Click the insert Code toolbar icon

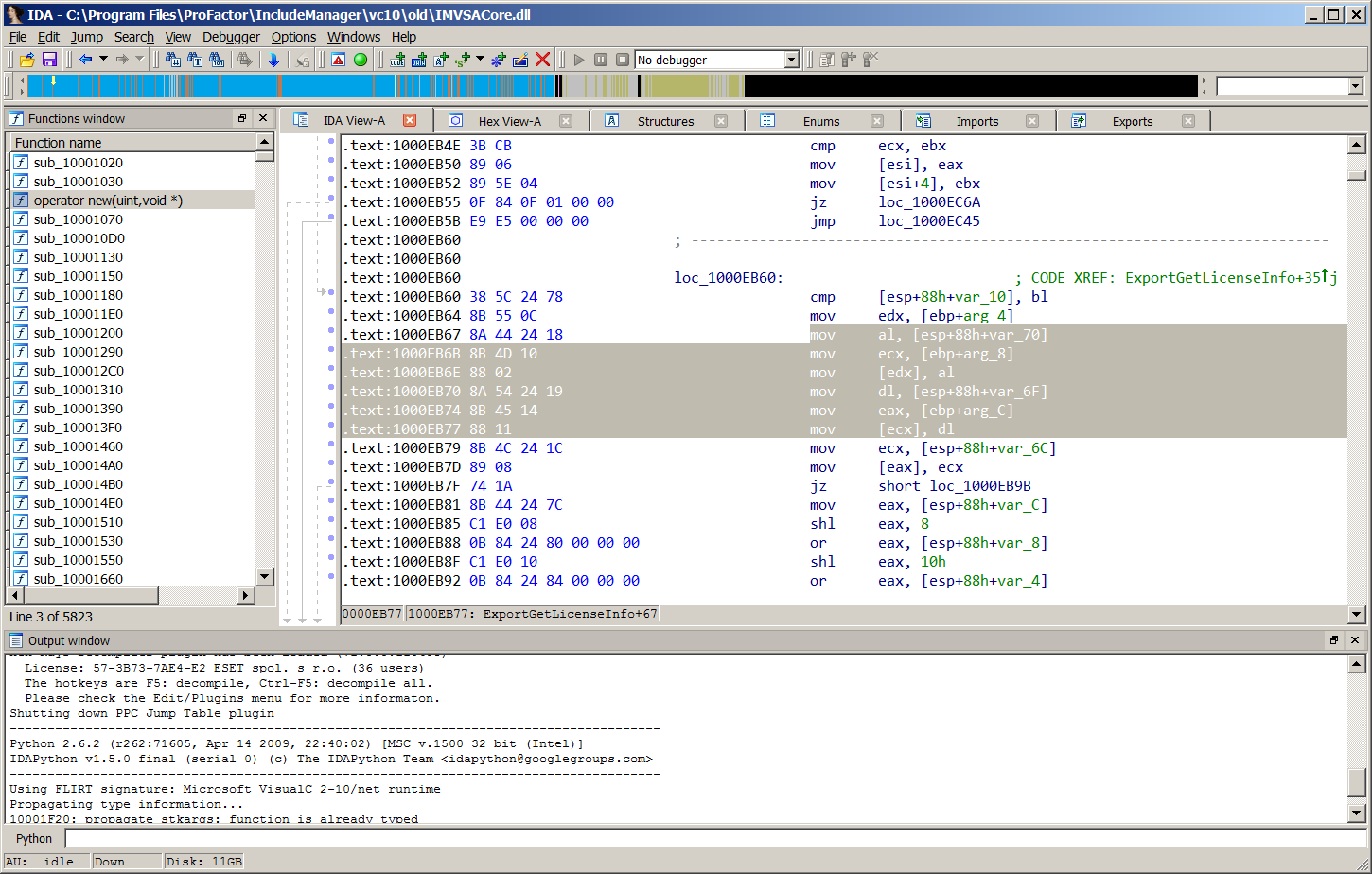[397, 60]
